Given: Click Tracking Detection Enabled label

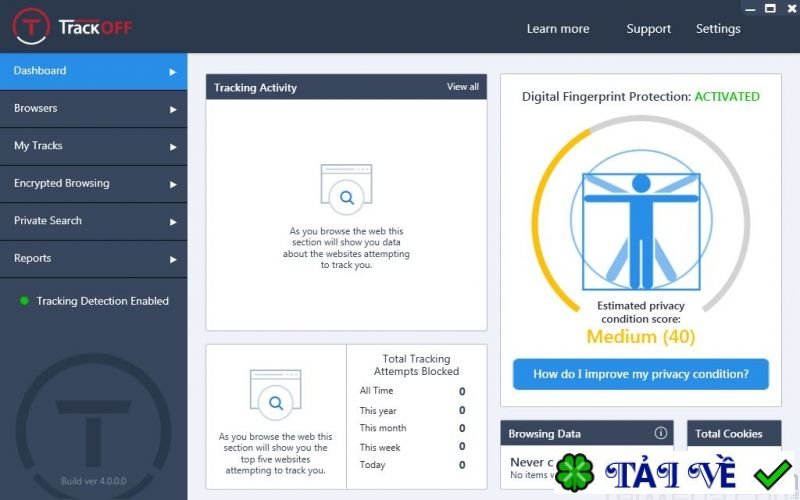Looking at the screenshot, I should click(x=103, y=301).
